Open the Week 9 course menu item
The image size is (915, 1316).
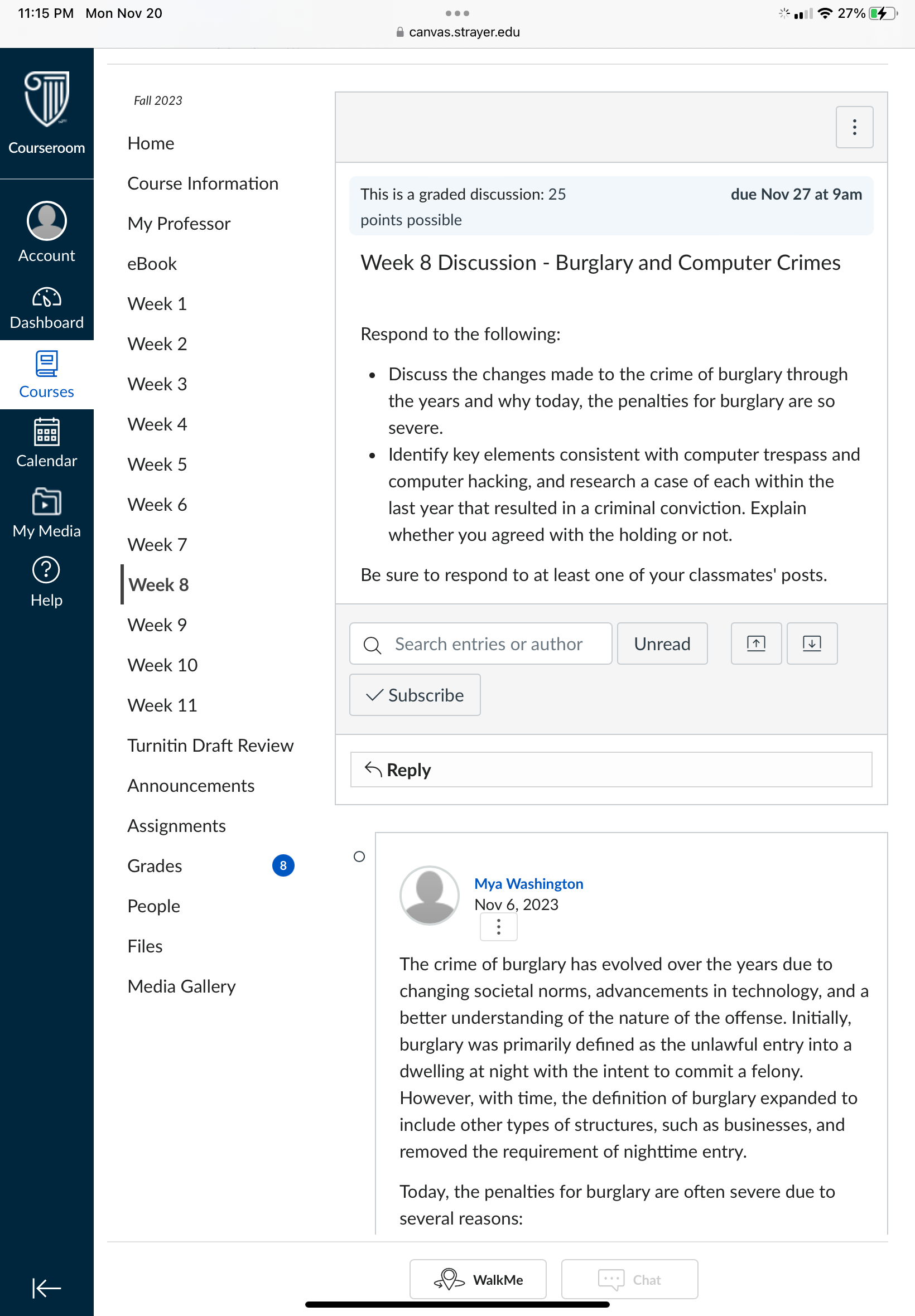pyautogui.click(x=157, y=625)
